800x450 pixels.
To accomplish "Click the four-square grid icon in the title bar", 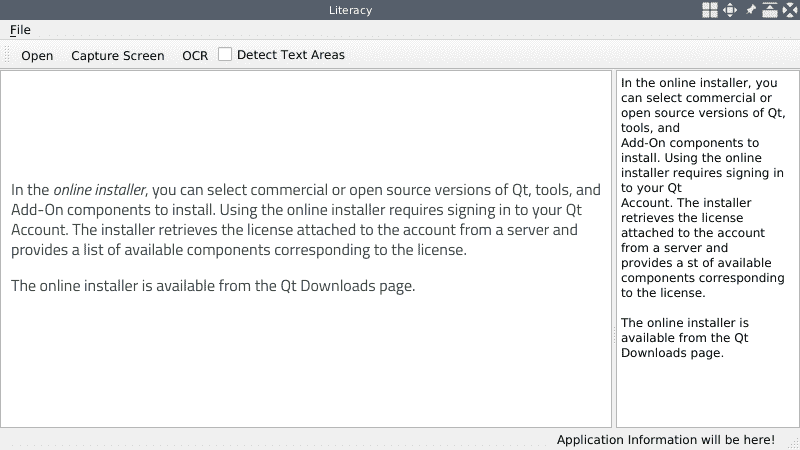I will point(709,10).
